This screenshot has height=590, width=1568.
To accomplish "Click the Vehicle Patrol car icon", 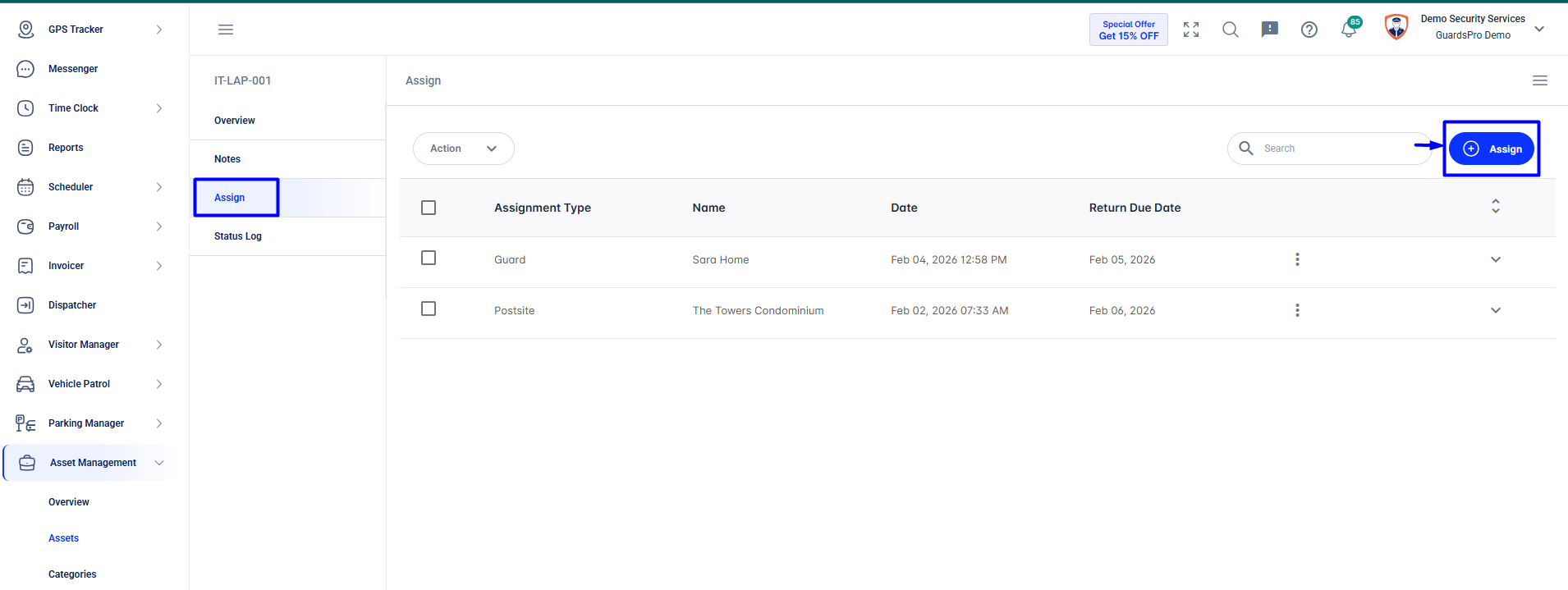I will [x=25, y=384].
